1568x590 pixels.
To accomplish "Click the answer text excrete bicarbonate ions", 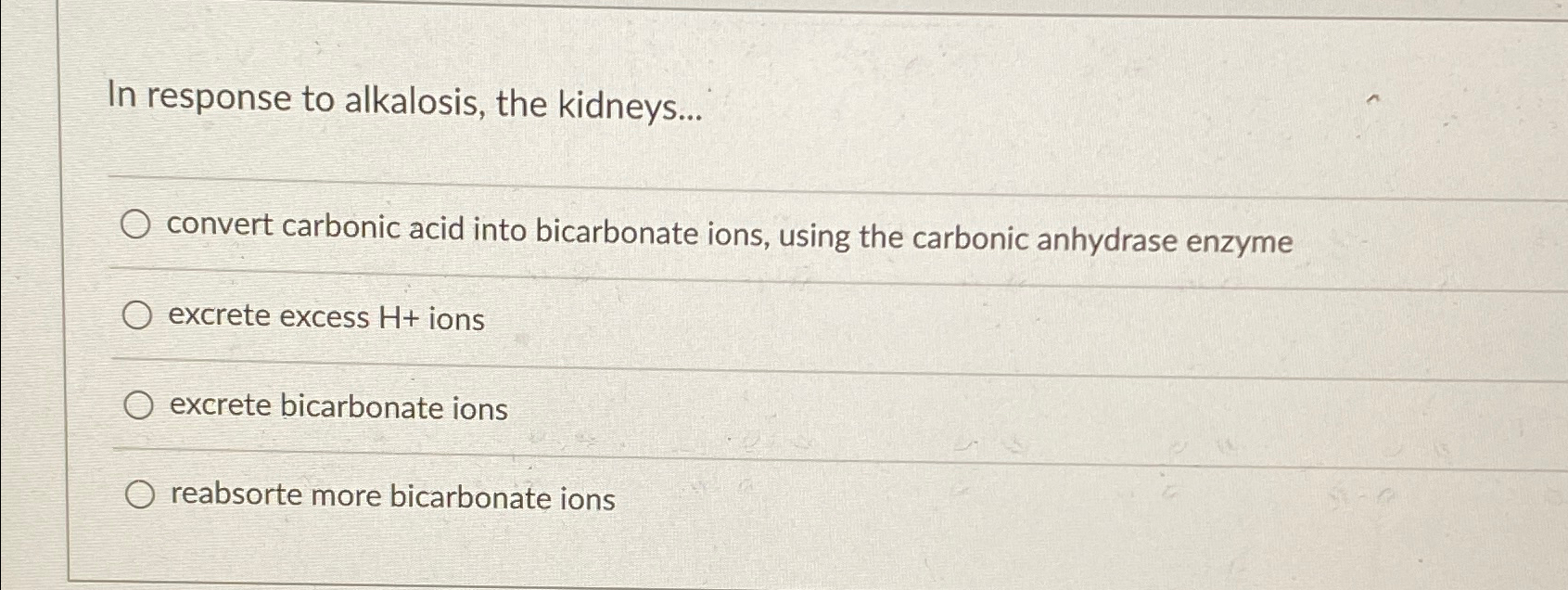I will [x=337, y=407].
